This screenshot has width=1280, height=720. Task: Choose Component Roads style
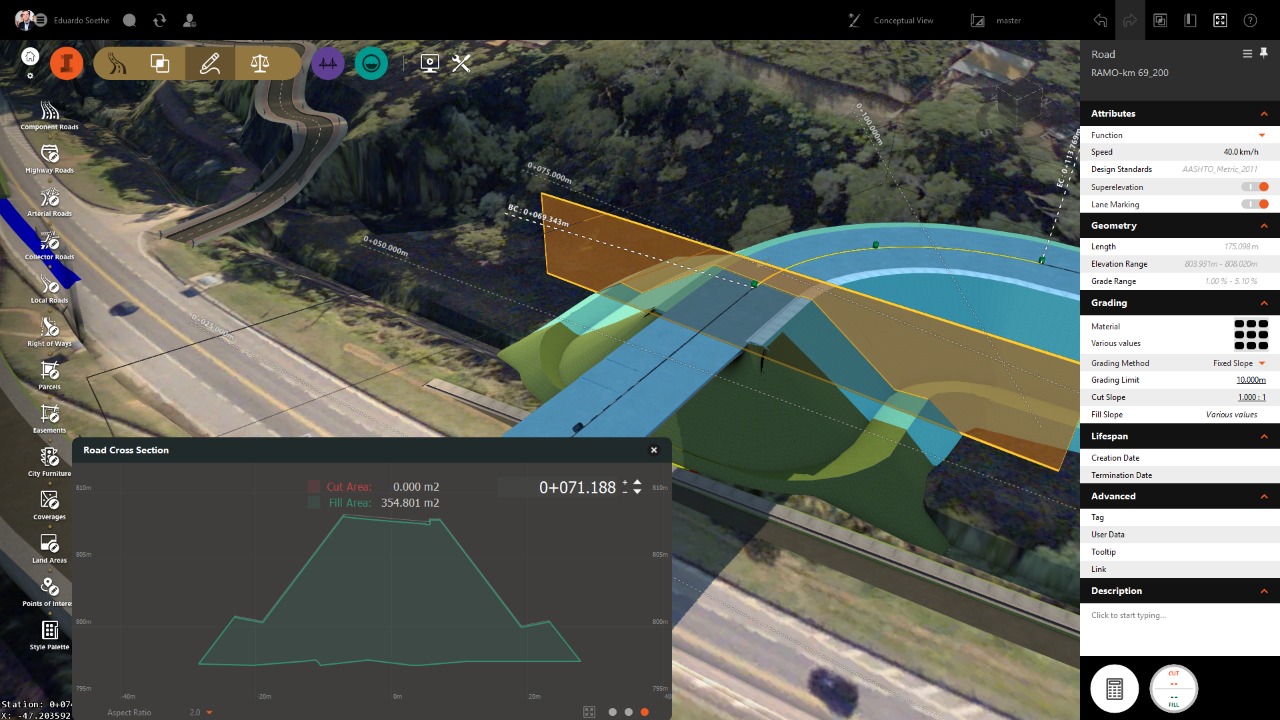click(49, 115)
